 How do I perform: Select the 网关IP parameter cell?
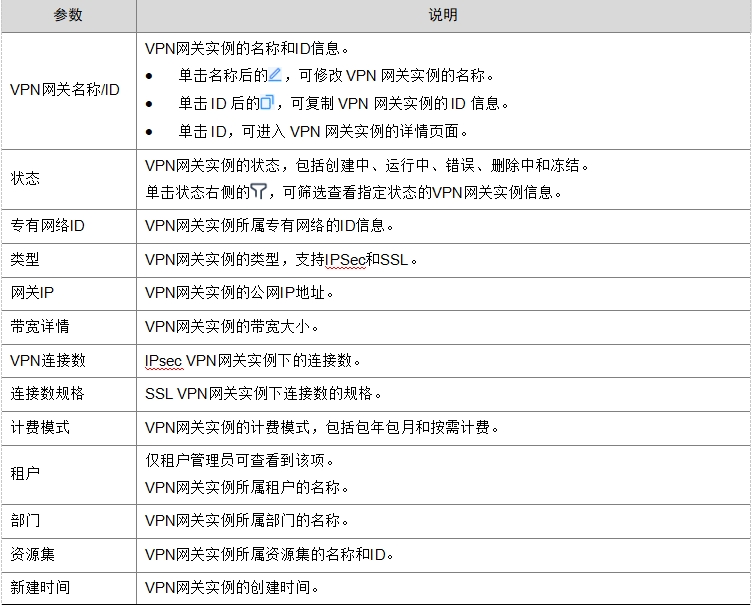[69, 293]
